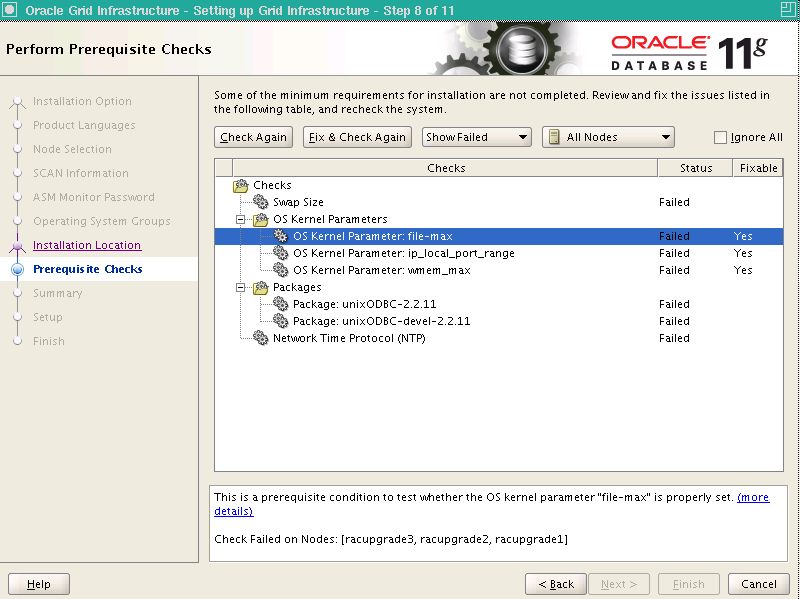Select the ip_local_port_range kernel parameter row
This screenshot has width=800, height=599.
click(x=403, y=253)
